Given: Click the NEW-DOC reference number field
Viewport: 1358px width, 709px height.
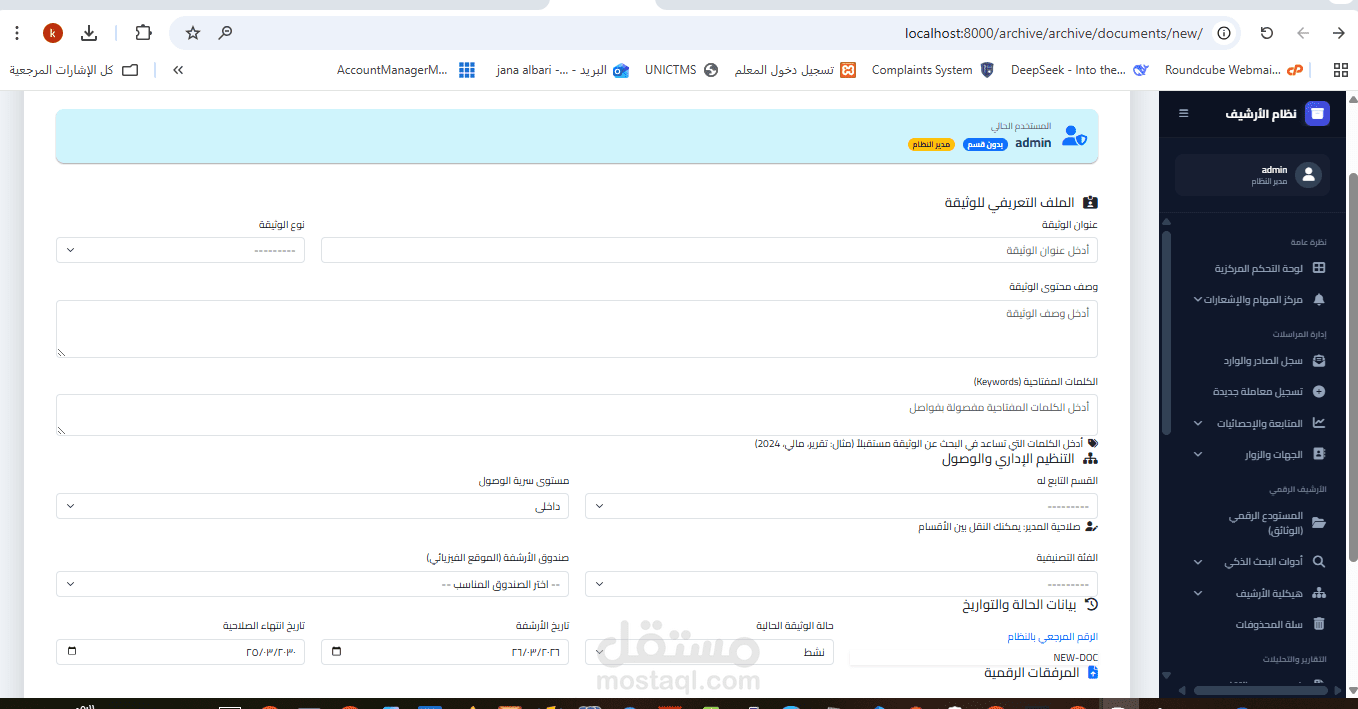Looking at the screenshot, I should point(974,657).
